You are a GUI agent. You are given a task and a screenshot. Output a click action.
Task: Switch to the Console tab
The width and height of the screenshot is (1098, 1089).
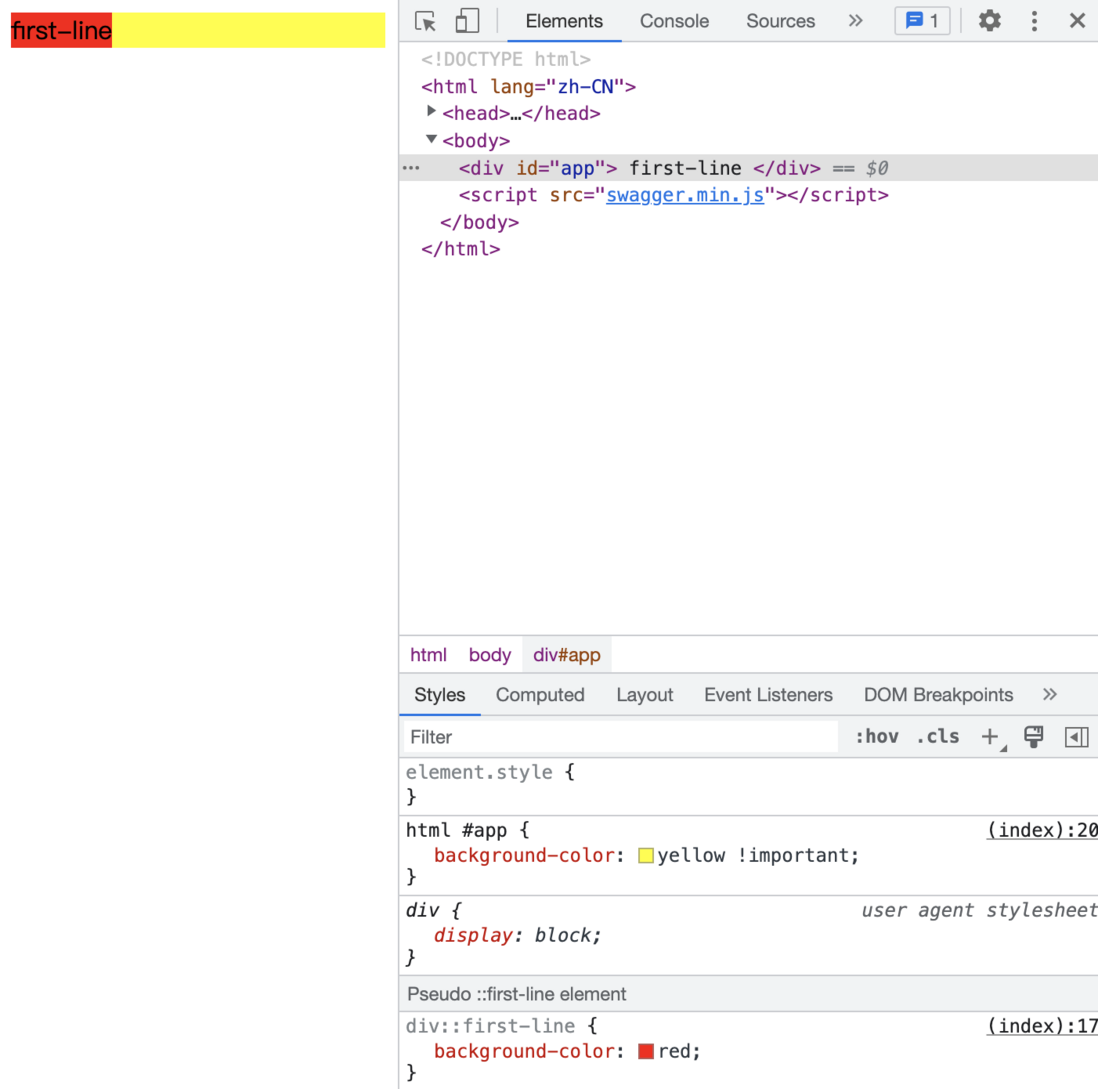tap(674, 21)
